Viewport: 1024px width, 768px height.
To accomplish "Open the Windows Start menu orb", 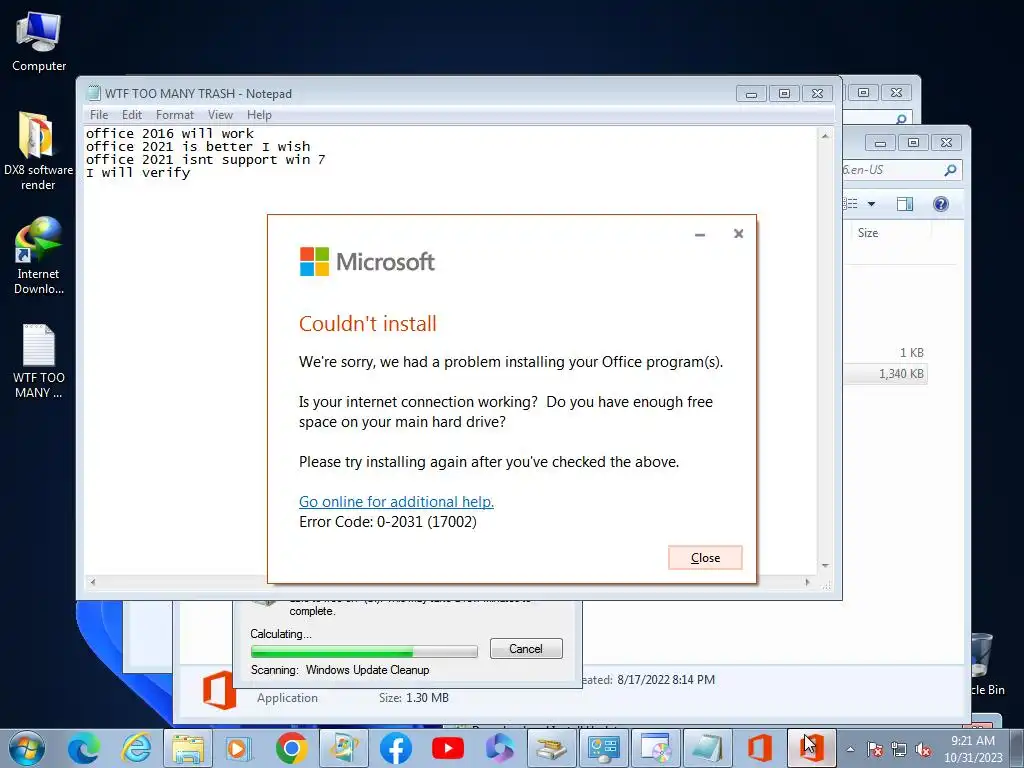I will 27,748.
